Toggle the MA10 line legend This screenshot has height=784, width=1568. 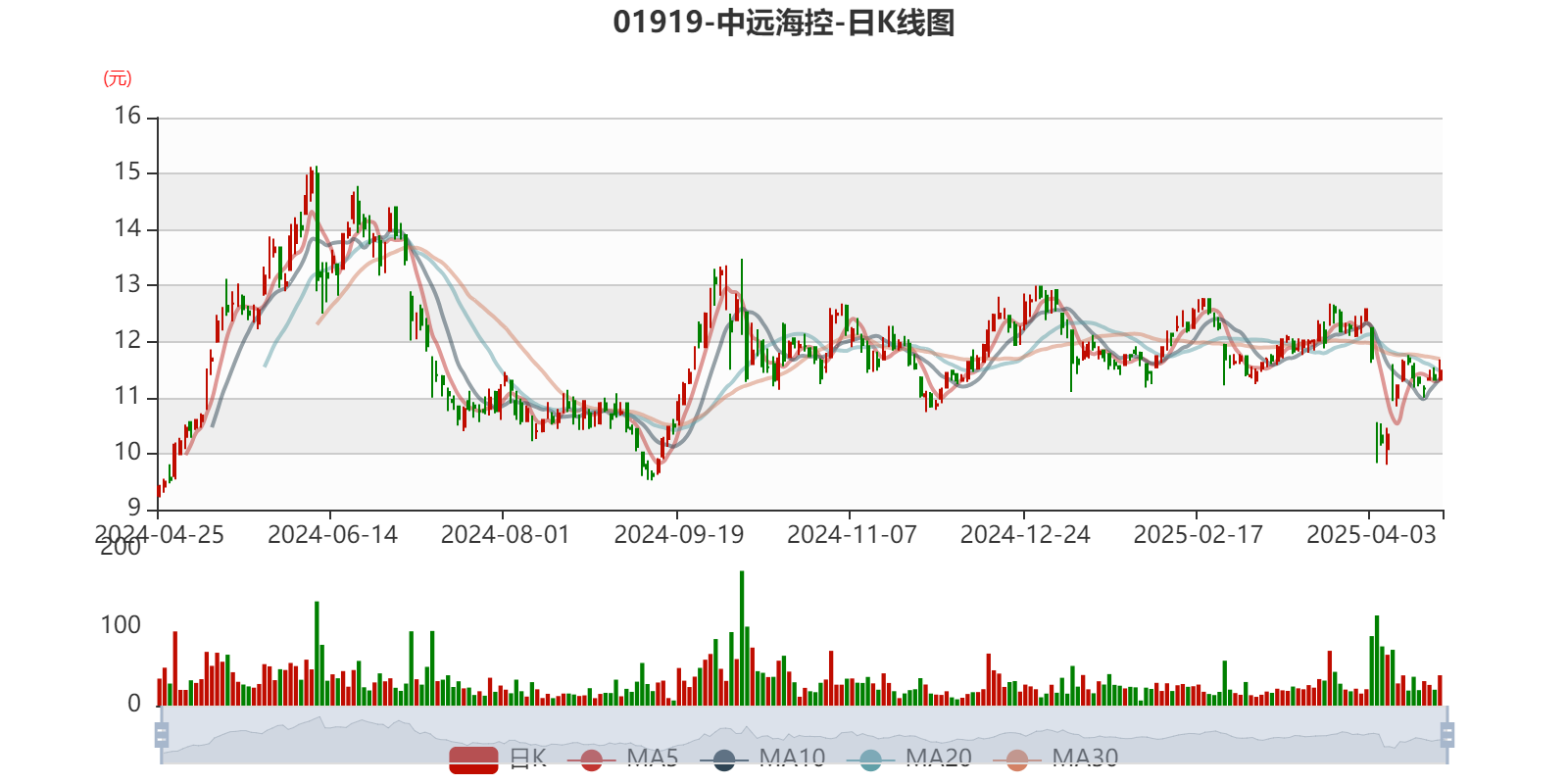click(x=762, y=759)
